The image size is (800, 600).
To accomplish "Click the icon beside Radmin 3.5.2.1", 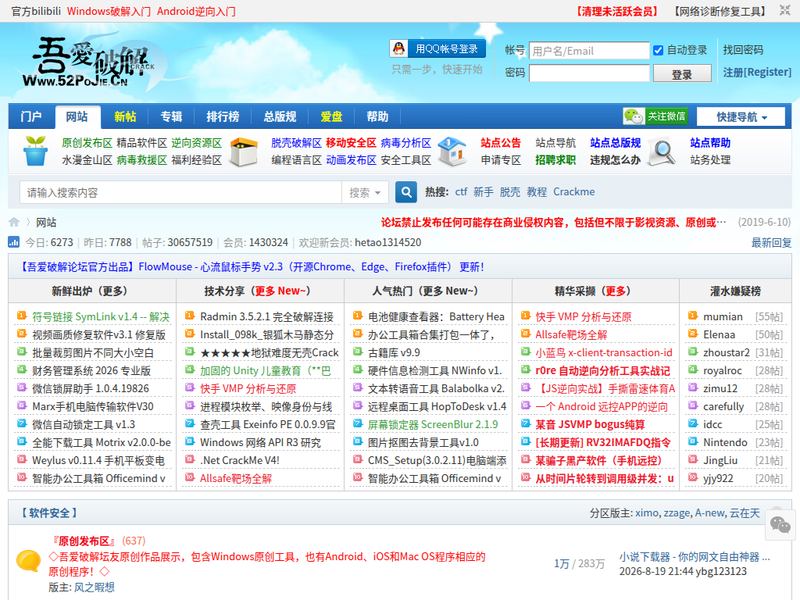I will [x=190, y=316].
